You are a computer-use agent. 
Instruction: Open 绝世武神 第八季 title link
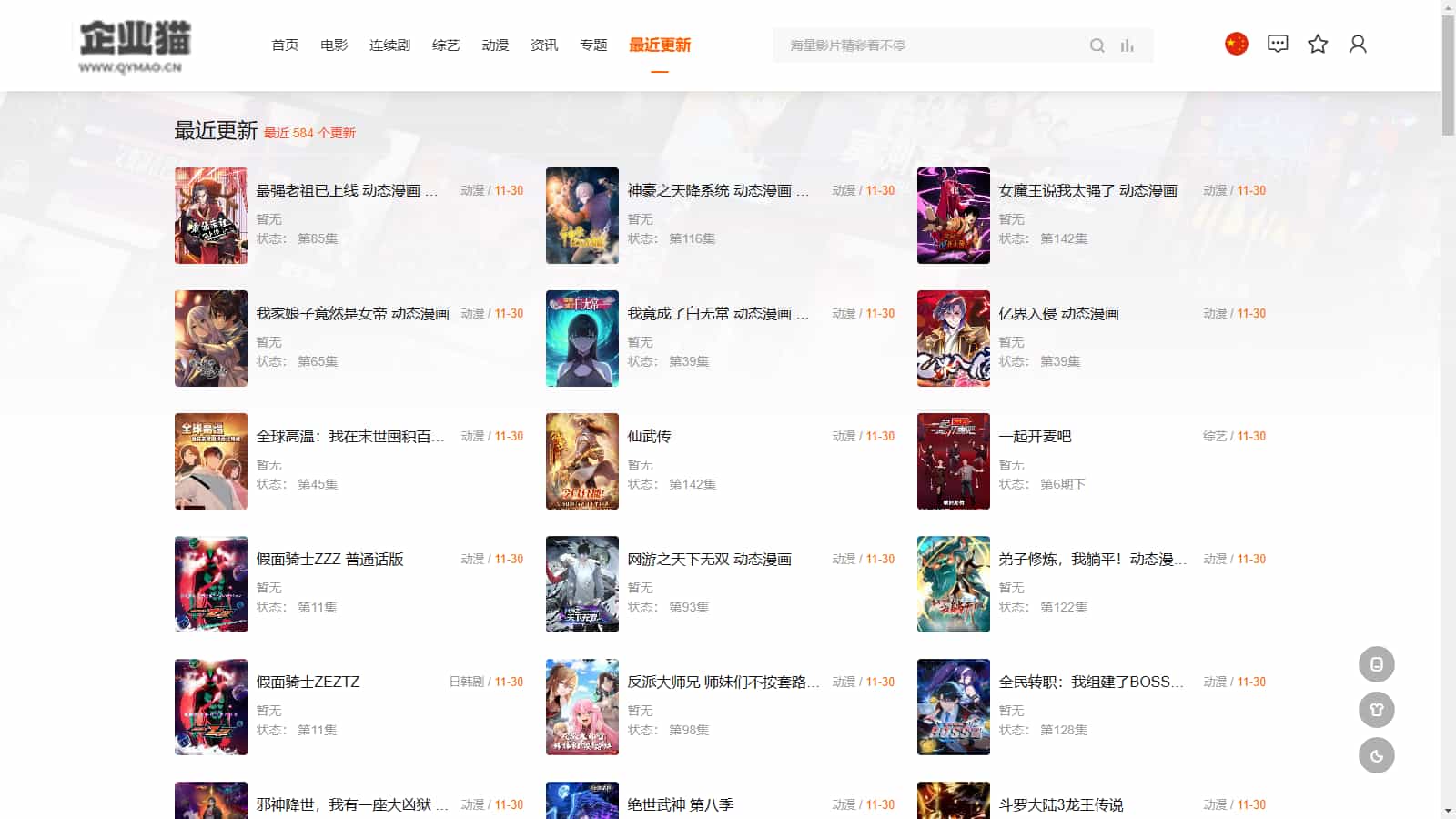point(680,805)
